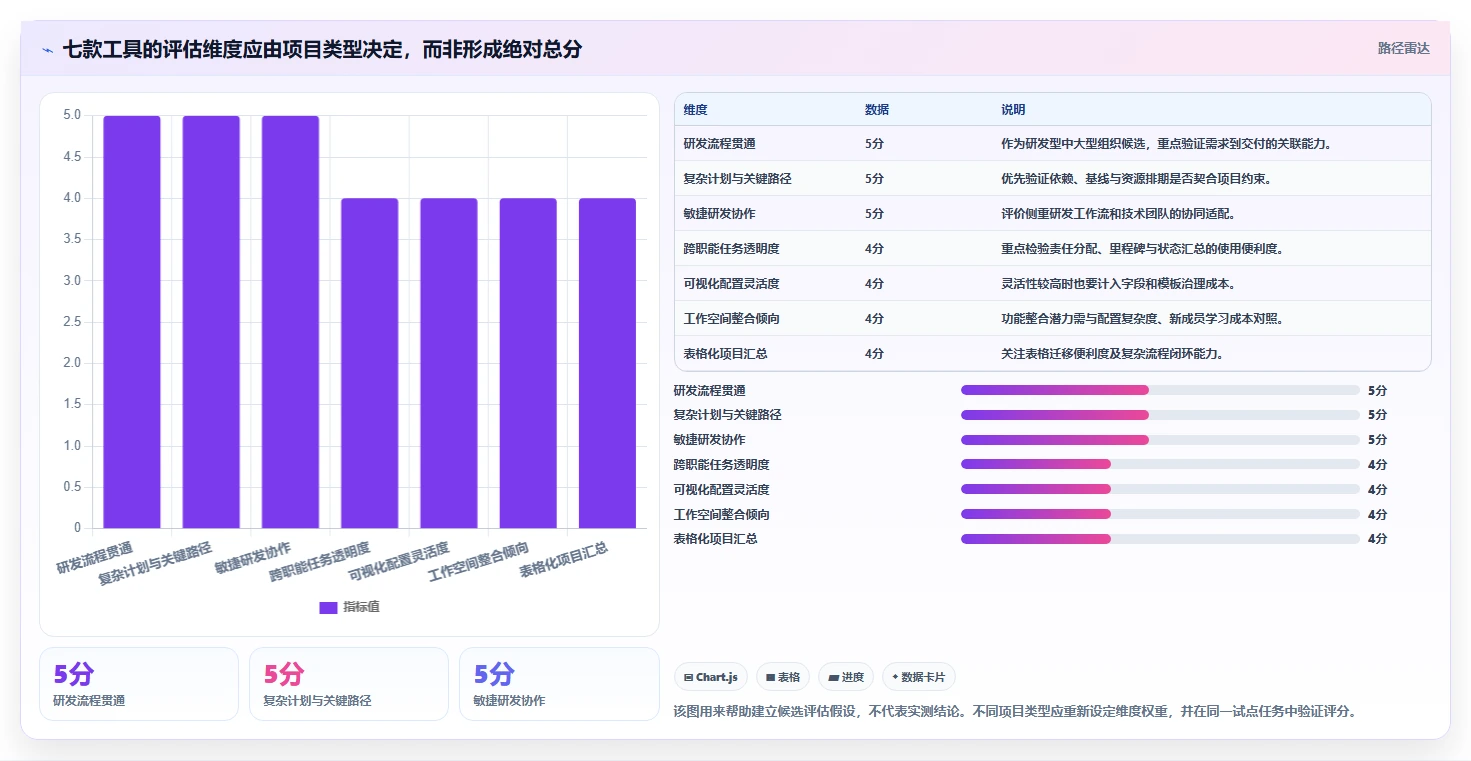Click the main title 七款工具的评估维度
The width and height of the screenshot is (1471, 761).
[x=322, y=49]
